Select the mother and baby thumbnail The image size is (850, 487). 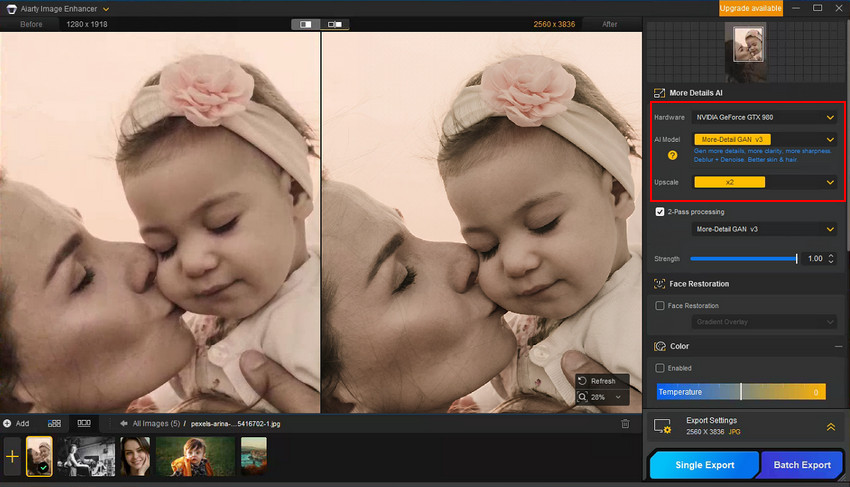pyautogui.click(x=39, y=457)
